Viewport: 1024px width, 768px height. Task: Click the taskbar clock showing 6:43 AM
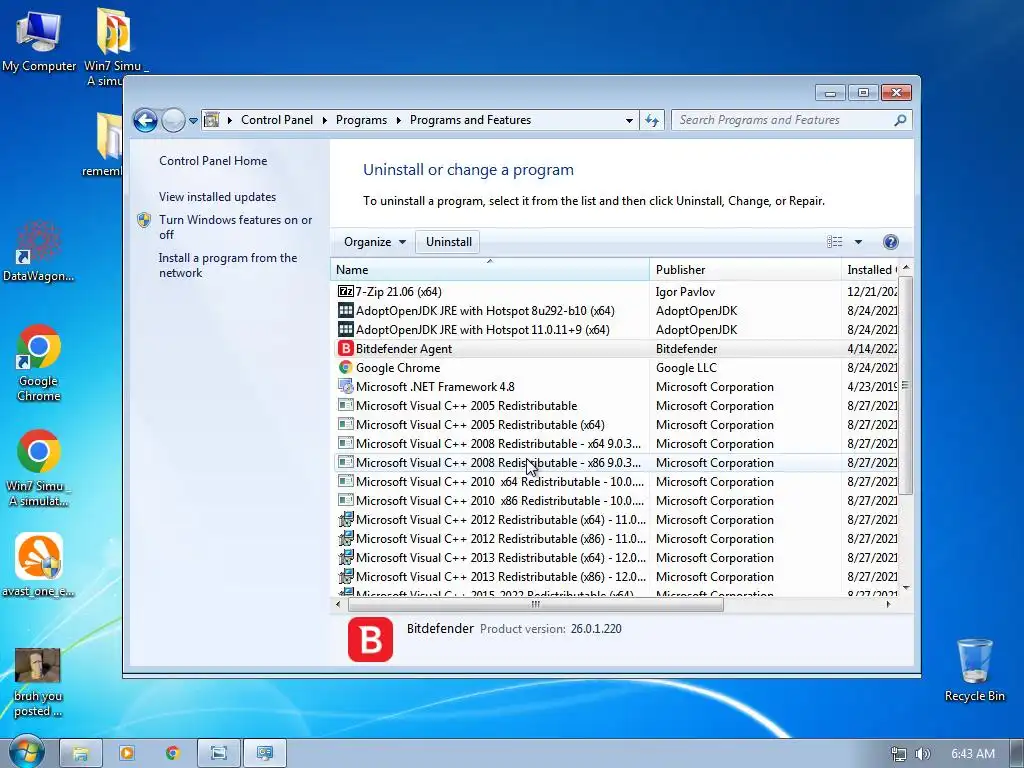[x=972, y=754]
